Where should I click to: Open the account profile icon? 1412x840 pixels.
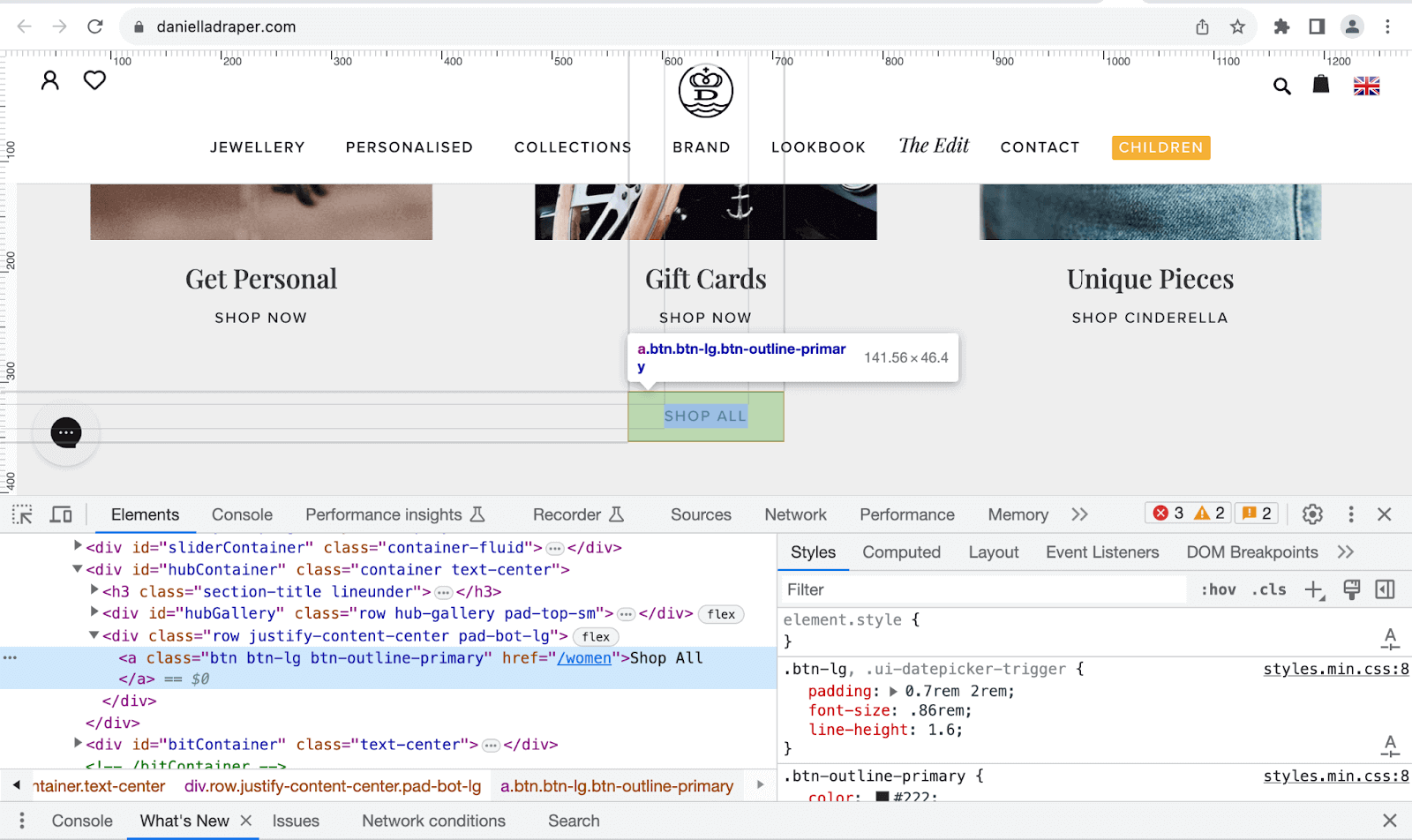50,81
